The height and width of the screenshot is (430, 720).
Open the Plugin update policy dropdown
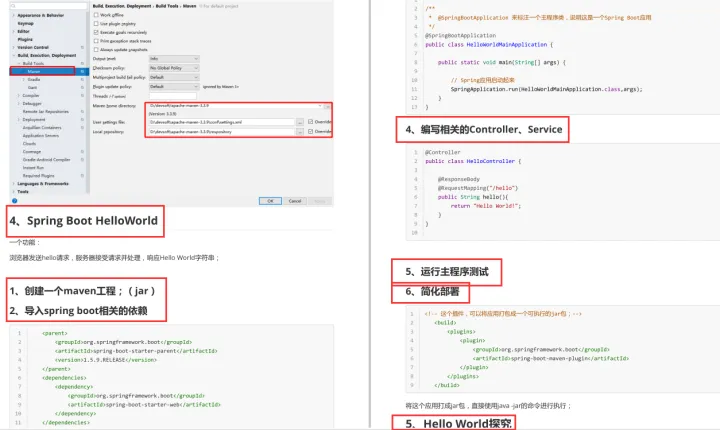click(174, 86)
